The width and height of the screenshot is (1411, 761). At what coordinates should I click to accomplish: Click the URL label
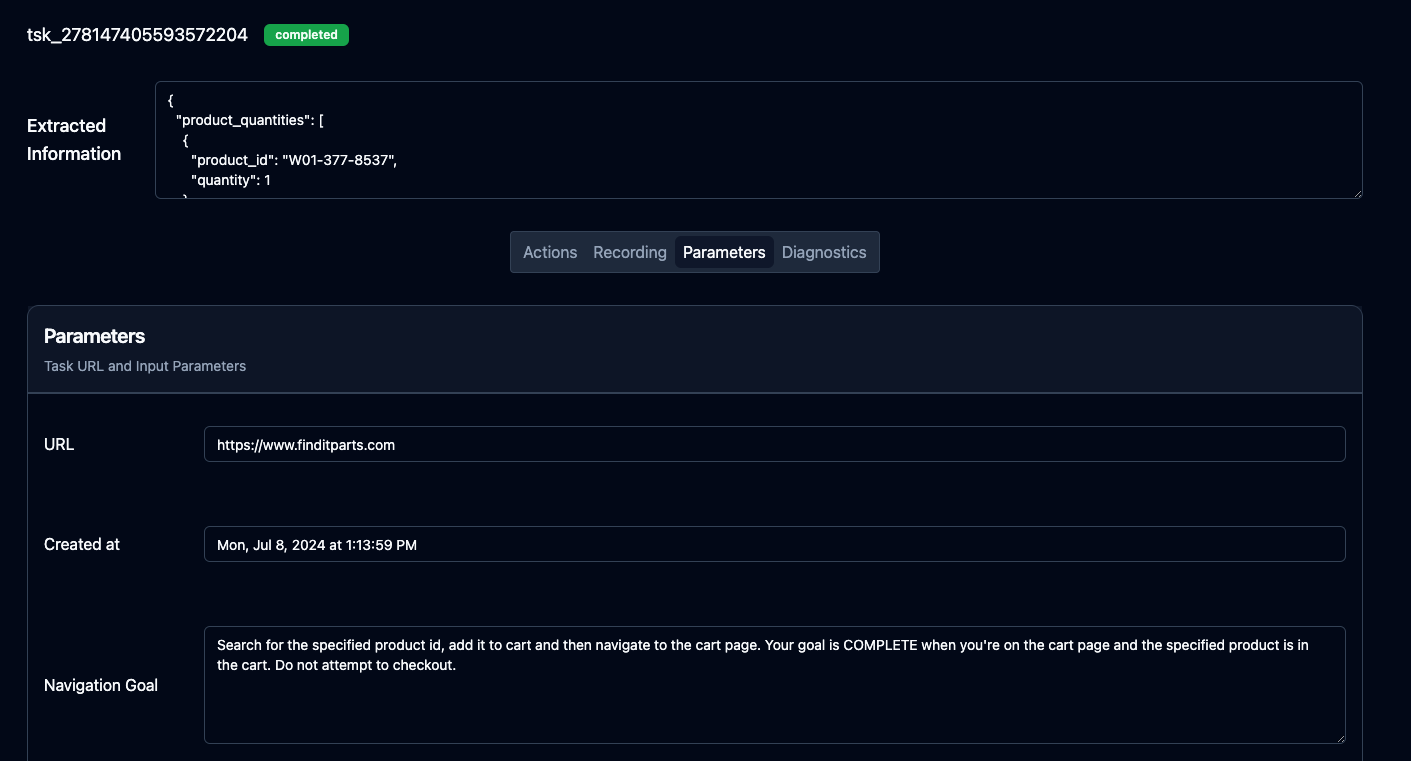point(59,445)
